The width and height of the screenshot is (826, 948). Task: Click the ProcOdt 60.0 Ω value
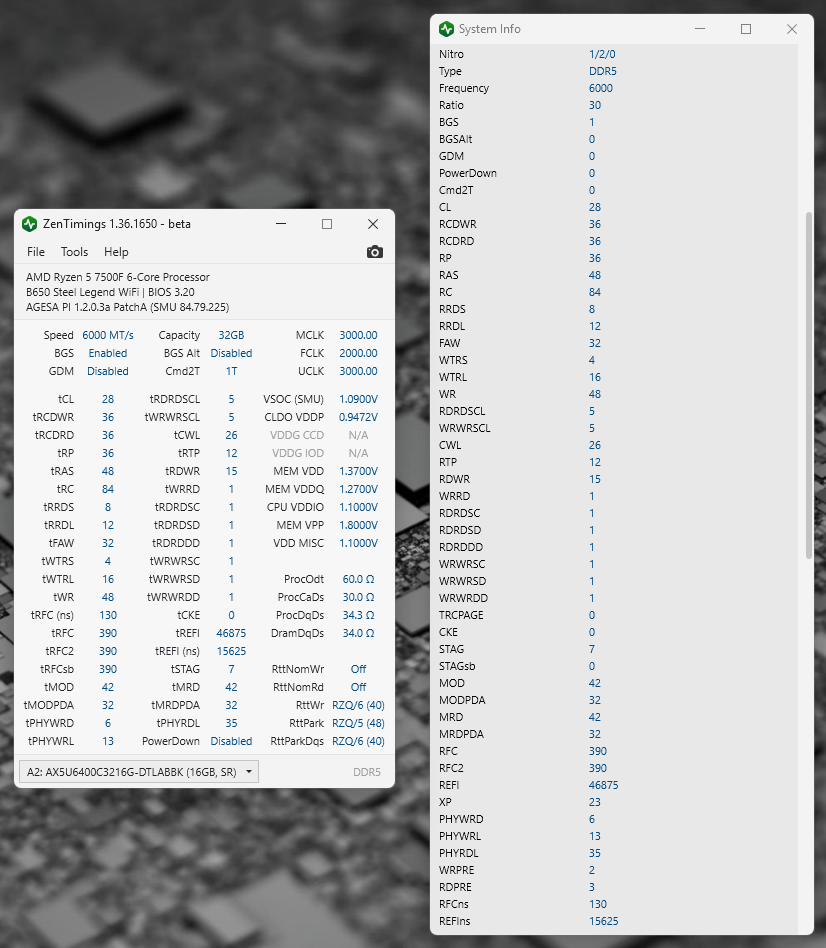358,579
